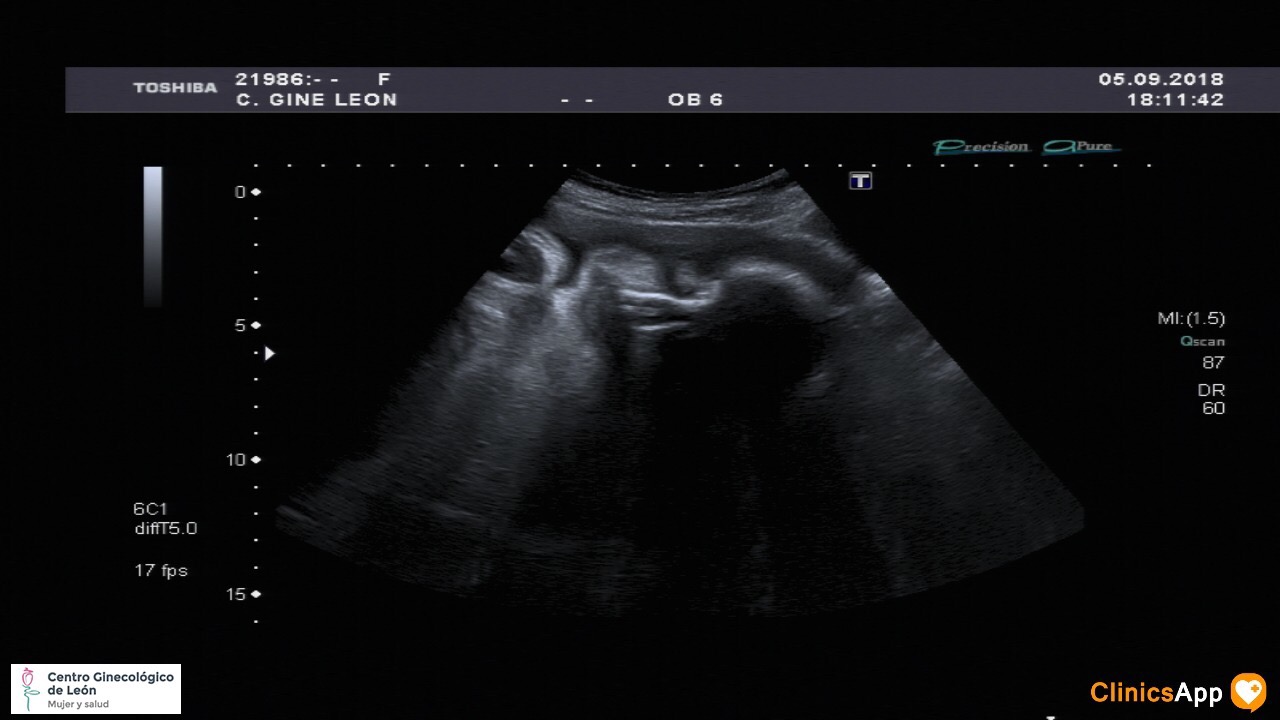Click the DR 60 dynamic range value

tap(1211, 399)
